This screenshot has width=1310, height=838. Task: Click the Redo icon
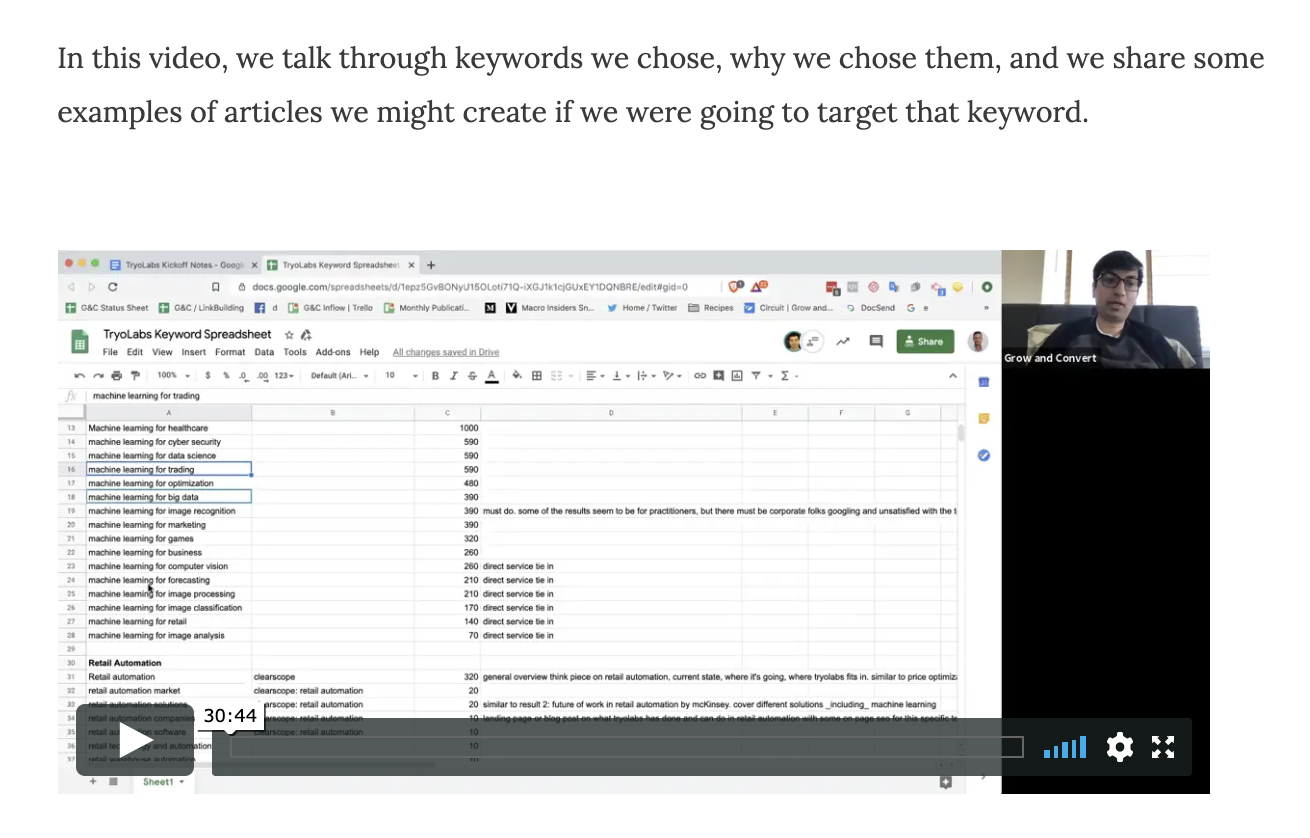[98, 376]
